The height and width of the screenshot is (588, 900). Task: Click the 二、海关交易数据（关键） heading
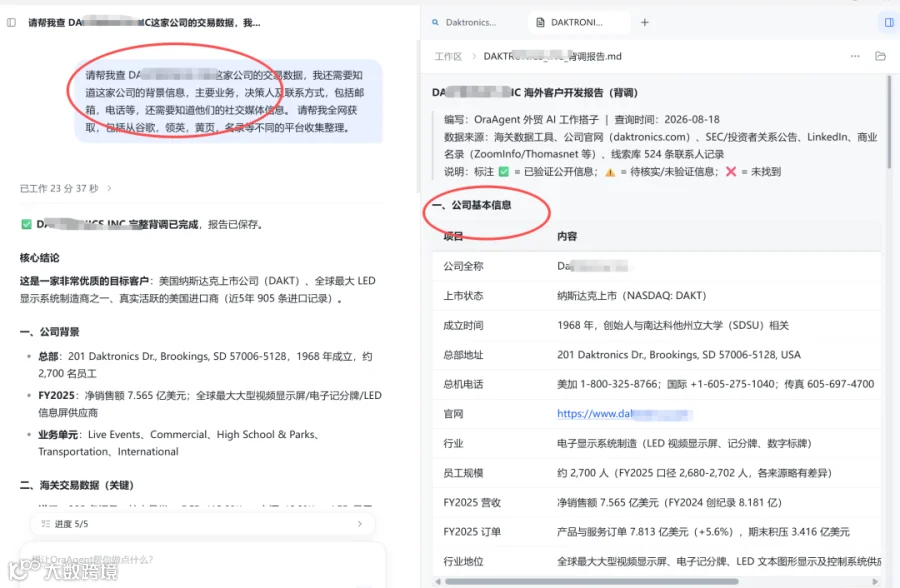tap(77, 485)
